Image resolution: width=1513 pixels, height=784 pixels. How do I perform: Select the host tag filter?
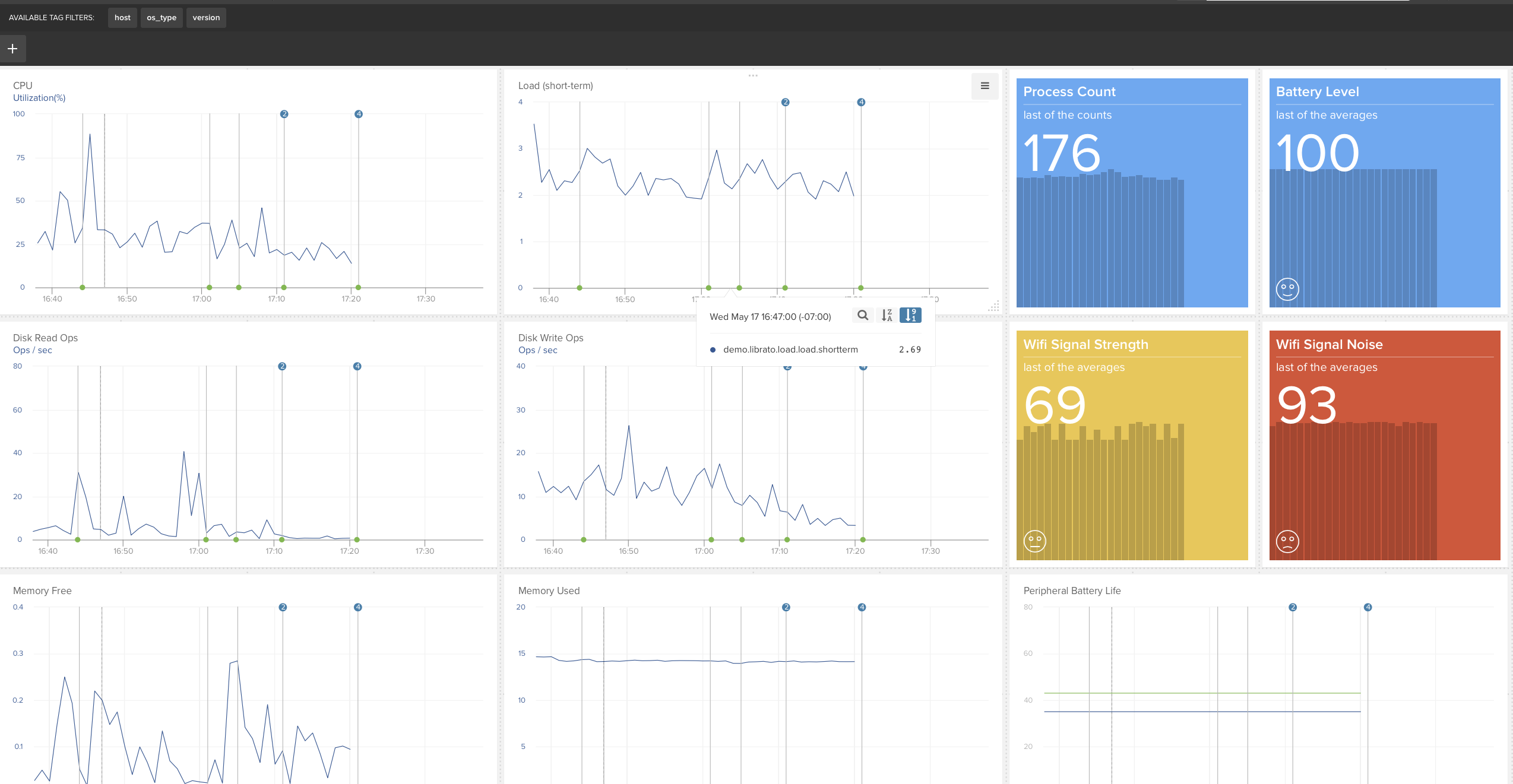pos(122,18)
